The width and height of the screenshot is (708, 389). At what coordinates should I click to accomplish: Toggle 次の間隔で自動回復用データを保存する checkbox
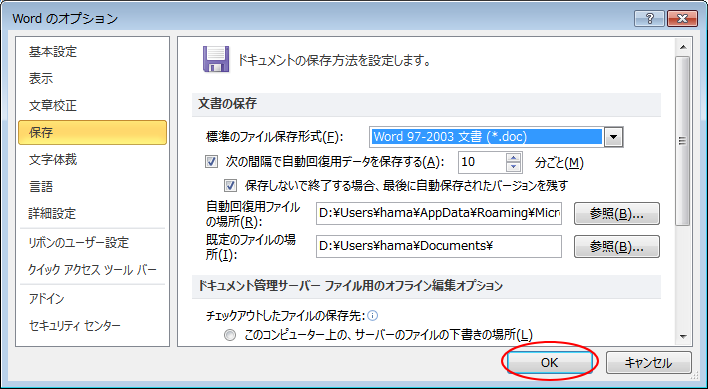pyautogui.click(x=211, y=162)
